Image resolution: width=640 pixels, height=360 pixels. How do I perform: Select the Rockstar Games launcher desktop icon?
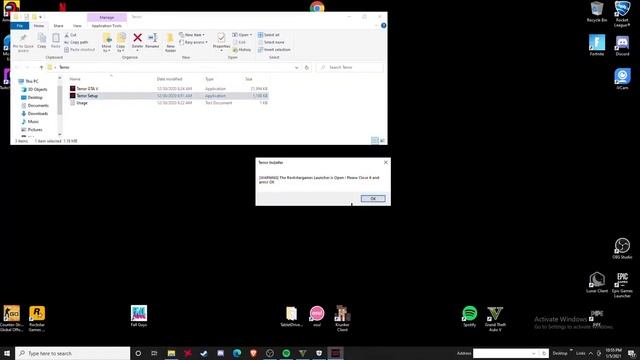[37, 318]
